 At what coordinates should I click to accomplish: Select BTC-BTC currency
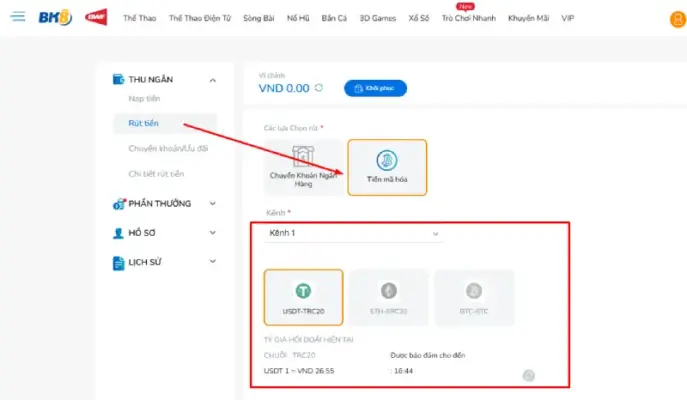point(474,297)
